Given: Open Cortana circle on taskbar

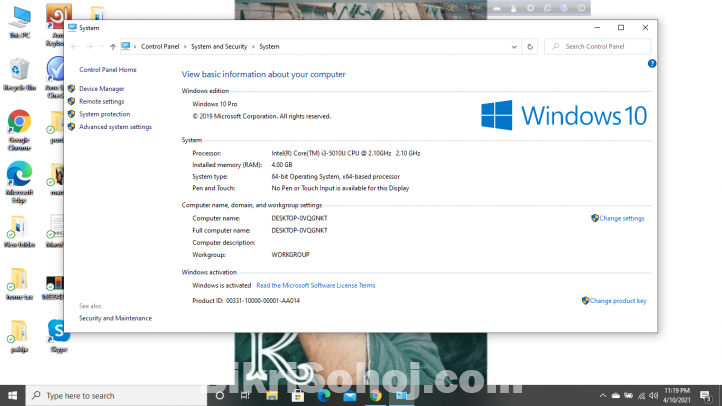Looking at the screenshot, I should pyautogui.click(x=220, y=395).
